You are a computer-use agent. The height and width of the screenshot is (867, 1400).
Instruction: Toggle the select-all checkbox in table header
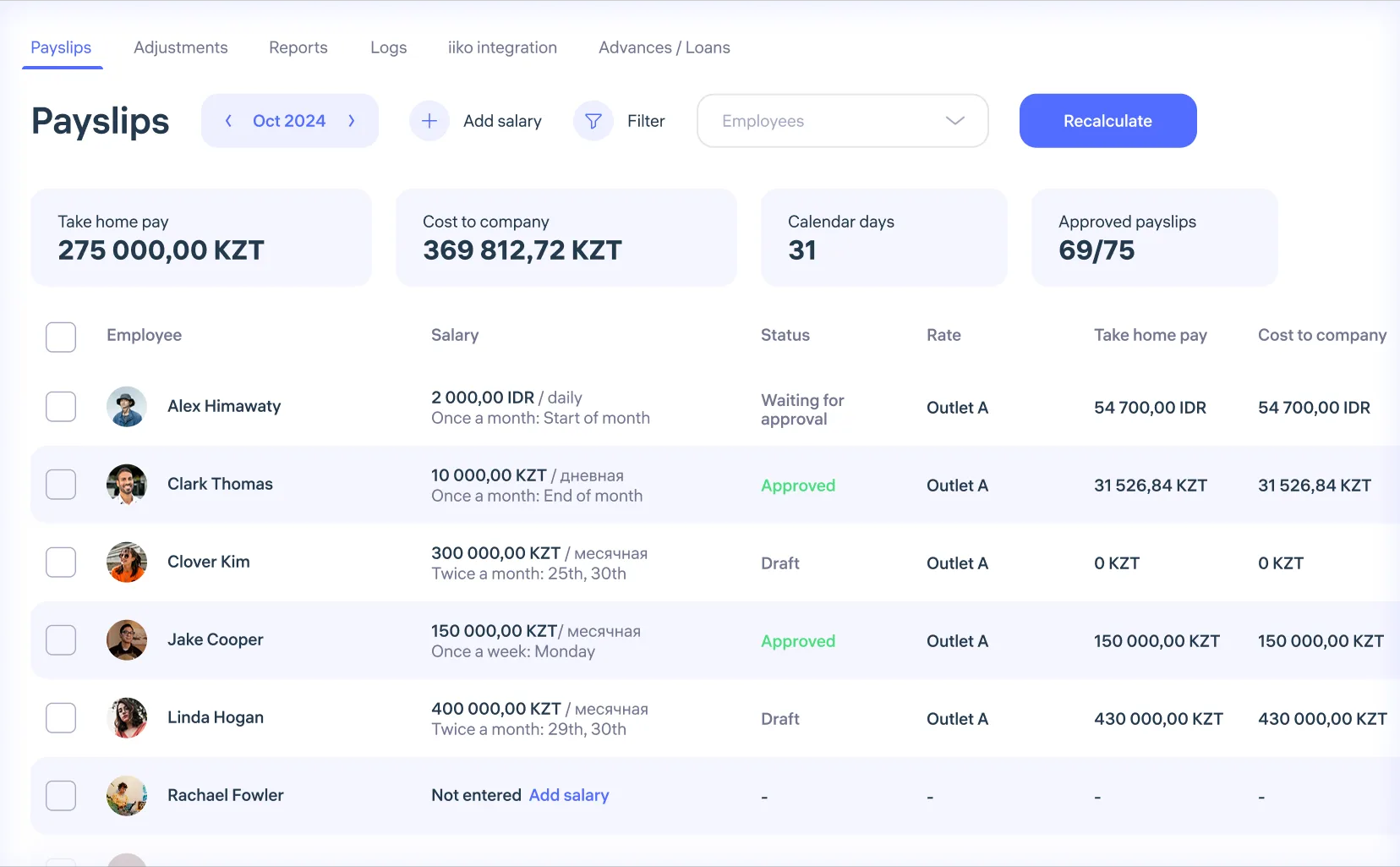tap(61, 337)
